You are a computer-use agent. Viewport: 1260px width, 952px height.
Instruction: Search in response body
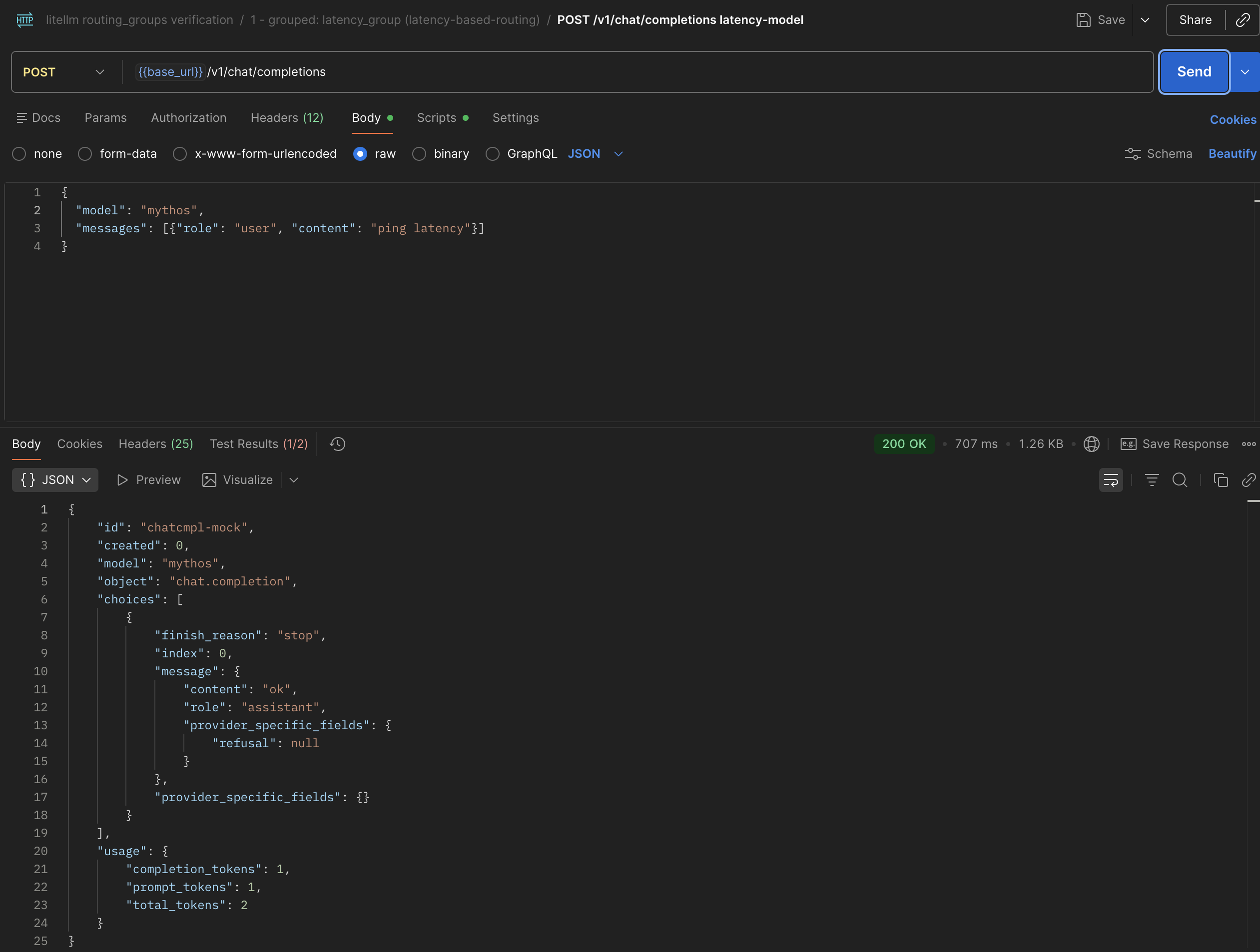click(x=1179, y=480)
